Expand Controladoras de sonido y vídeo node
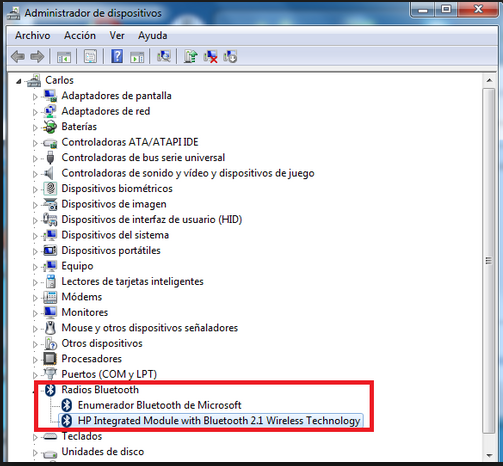Image resolution: width=503 pixels, height=466 pixels. (x=35, y=174)
